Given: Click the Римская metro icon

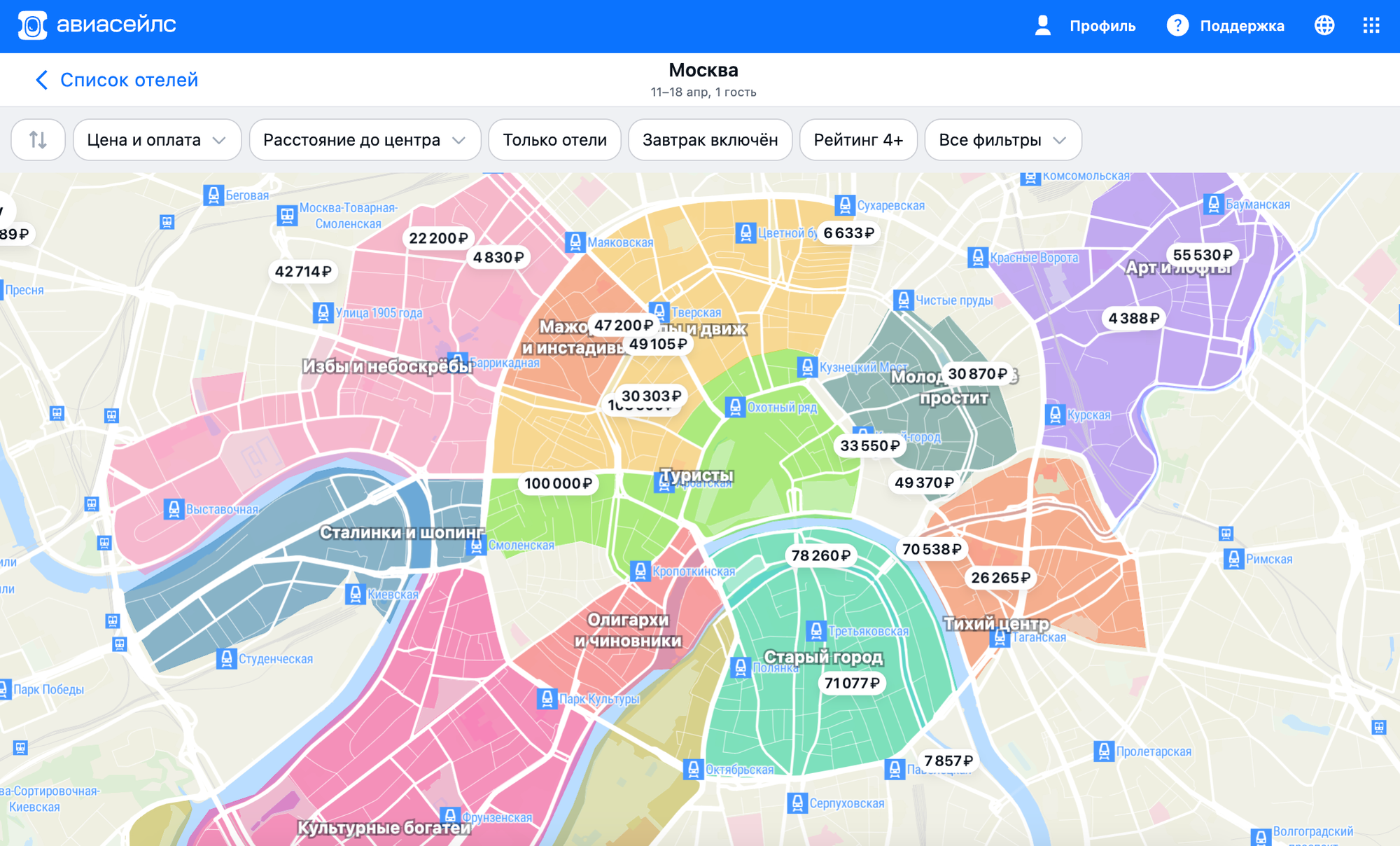Looking at the screenshot, I should click(x=1233, y=559).
